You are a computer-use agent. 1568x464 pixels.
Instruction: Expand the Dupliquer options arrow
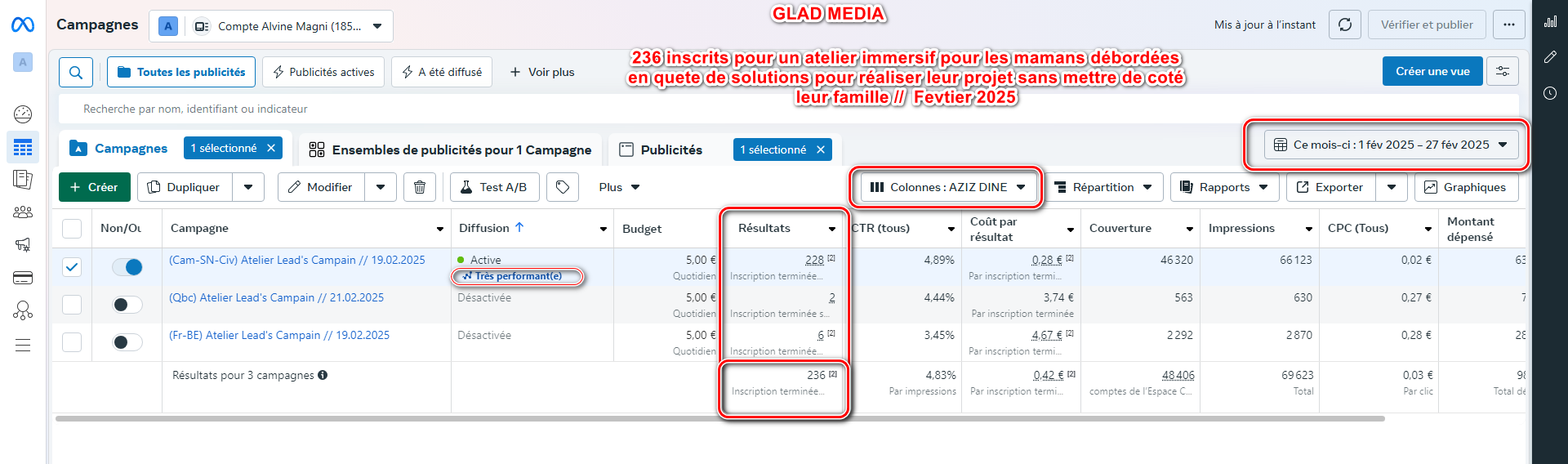coord(248,187)
